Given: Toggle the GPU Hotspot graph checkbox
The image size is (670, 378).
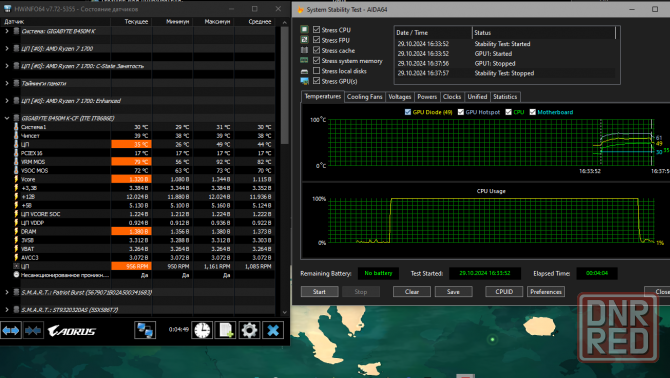Looking at the screenshot, I should (x=461, y=112).
